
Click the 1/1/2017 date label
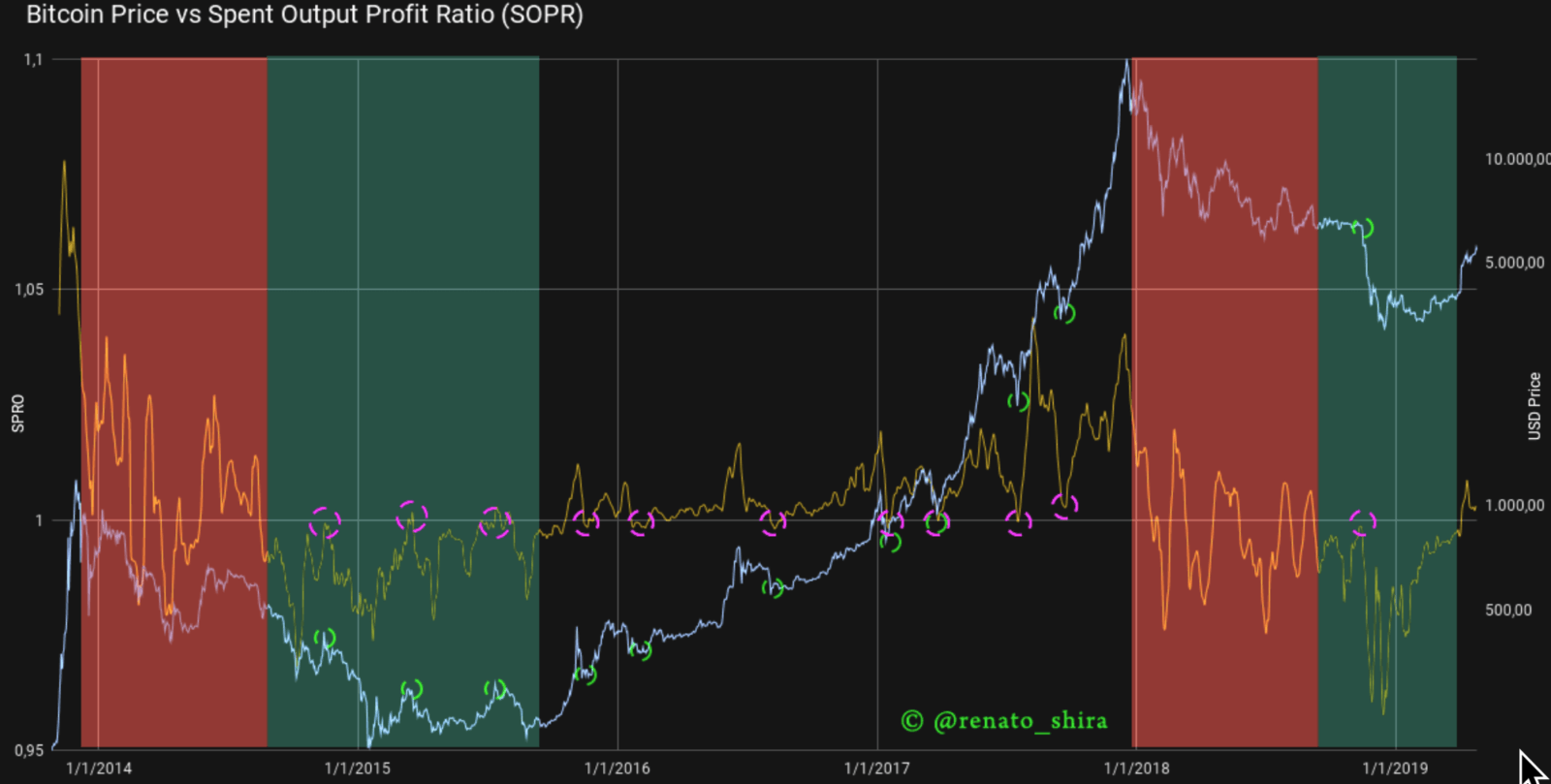pyautogui.click(x=877, y=768)
